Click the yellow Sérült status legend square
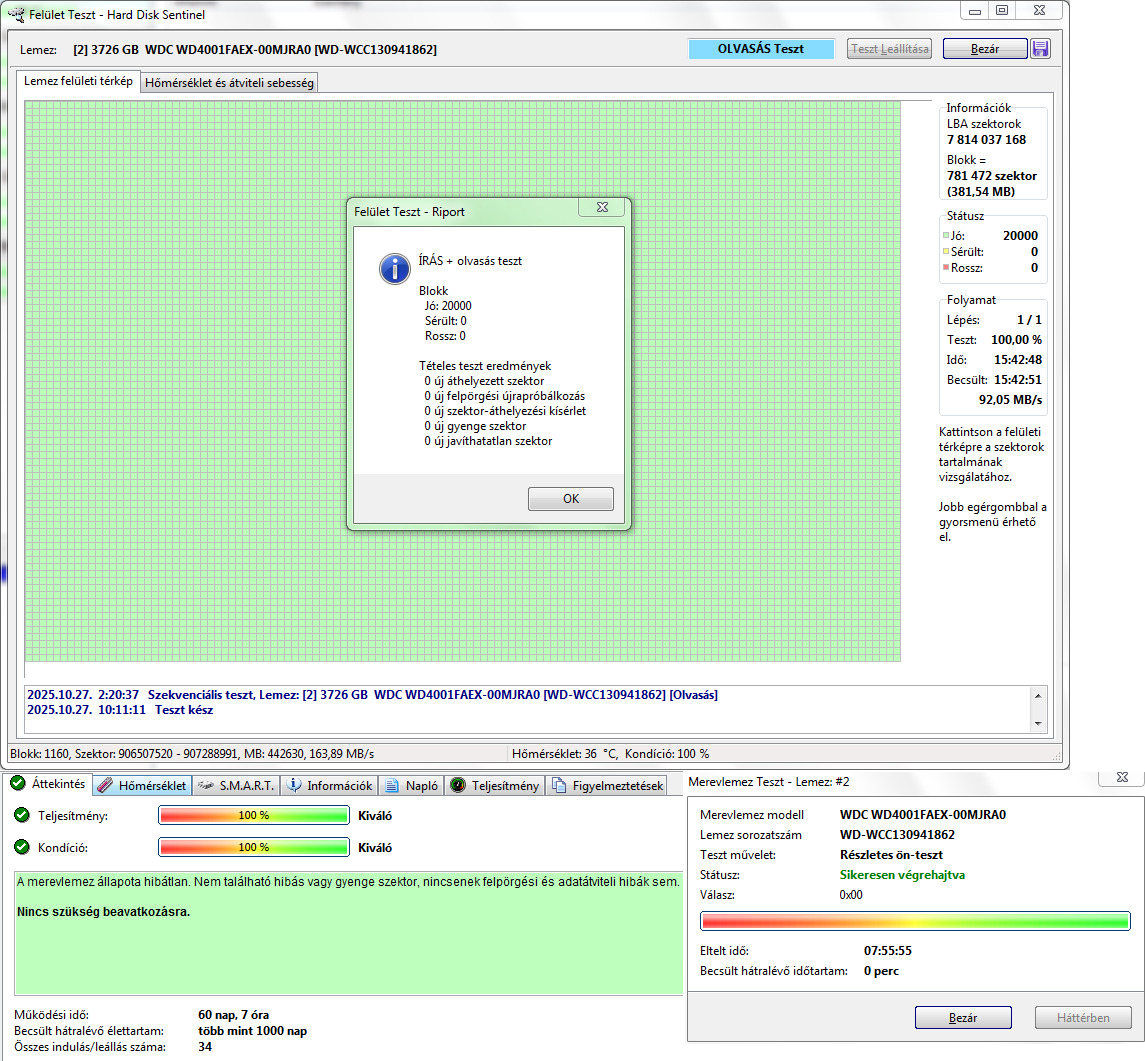The width and height of the screenshot is (1145, 1061). click(946, 251)
